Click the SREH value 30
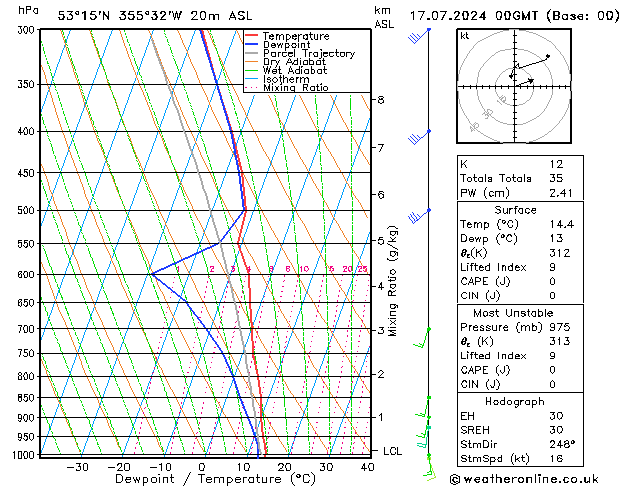The height and width of the screenshot is (486, 629). 556,430
